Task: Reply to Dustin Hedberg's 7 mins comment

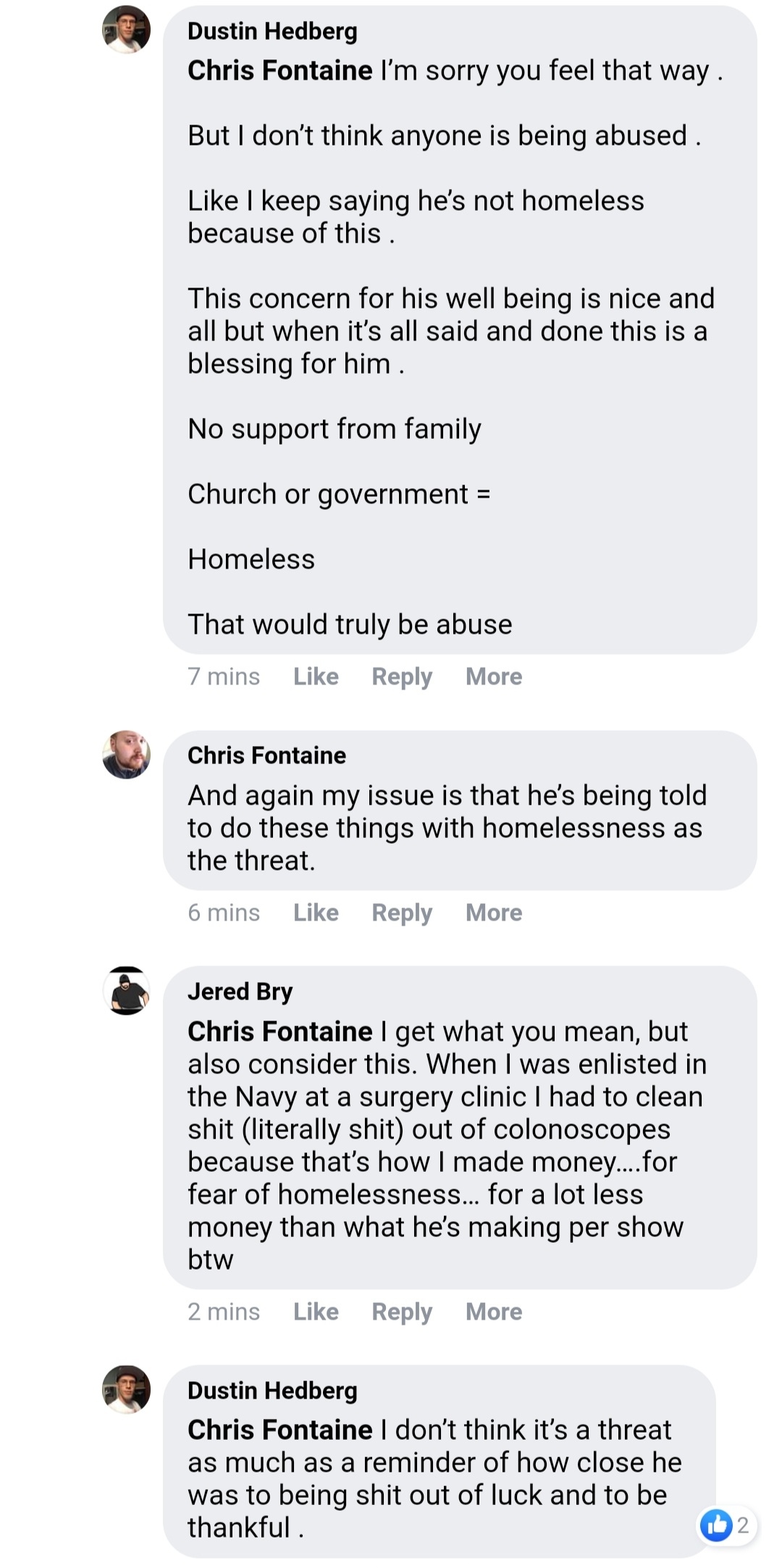Action: pyautogui.click(x=402, y=676)
